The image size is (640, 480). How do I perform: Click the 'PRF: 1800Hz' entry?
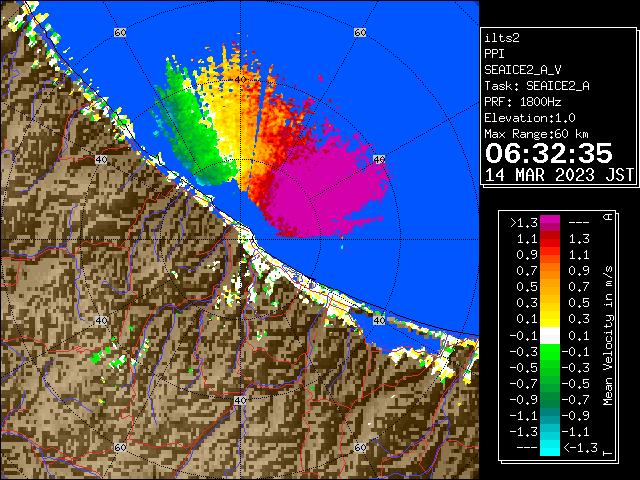tap(523, 102)
